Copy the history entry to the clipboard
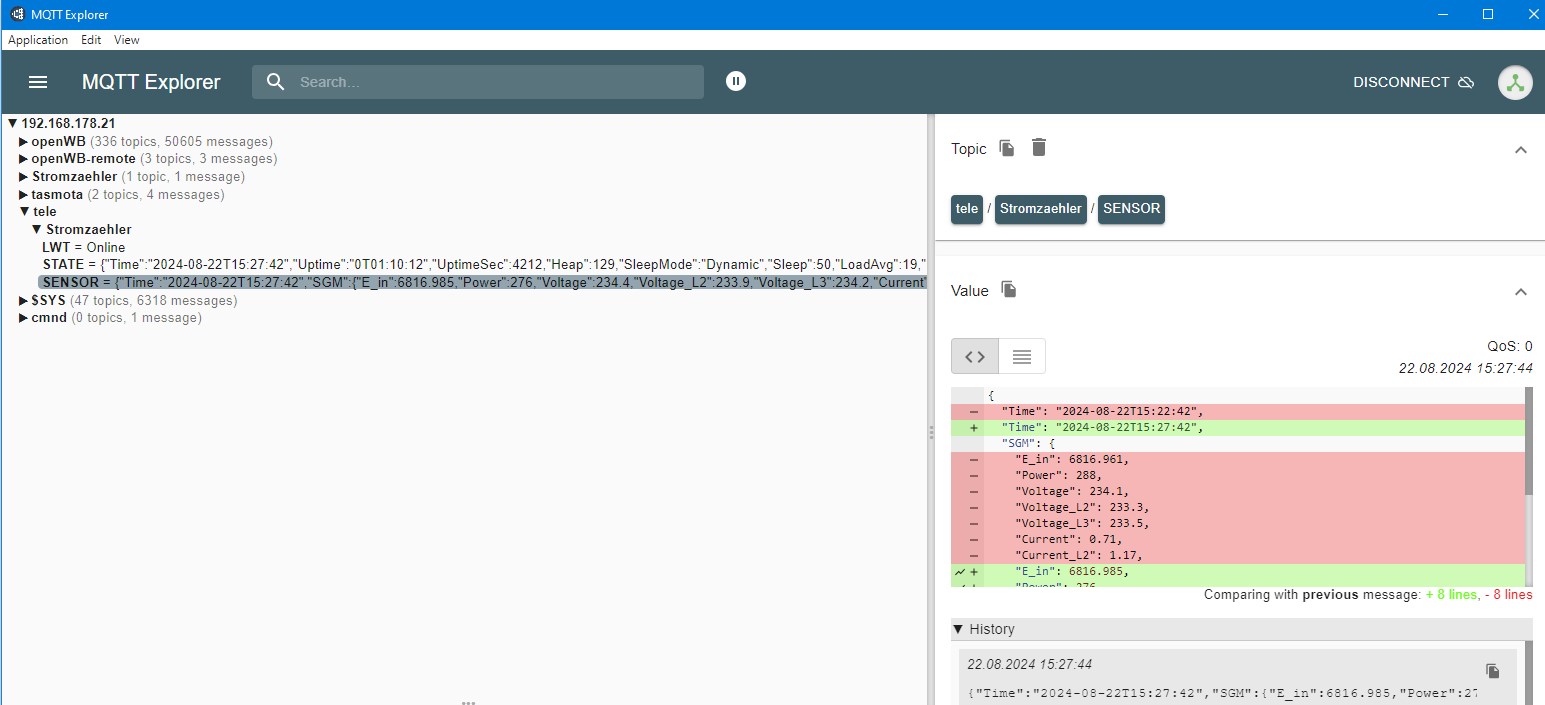Screen dimensions: 1545x705 (1493, 671)
